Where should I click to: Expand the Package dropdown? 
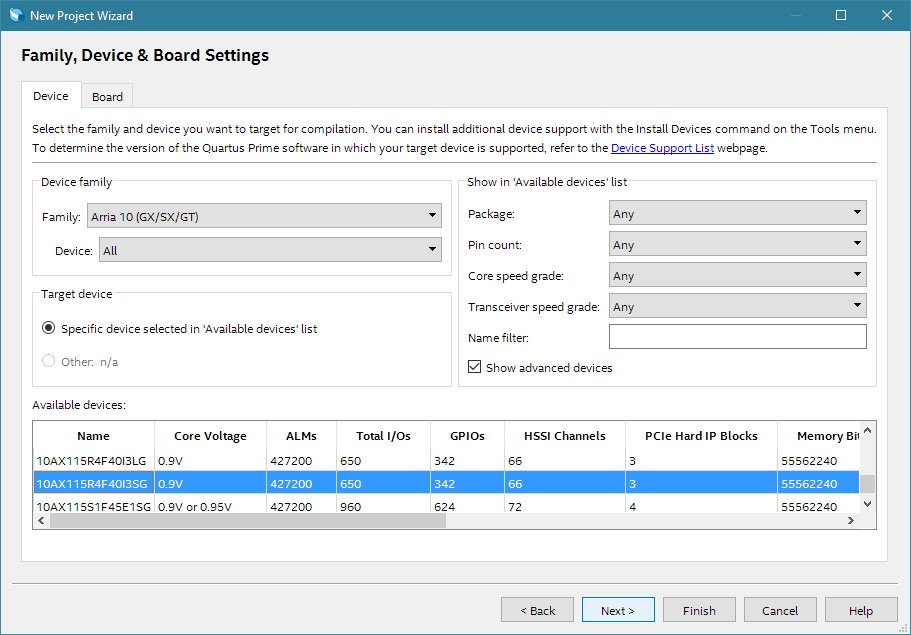click(x=737, y=213)
